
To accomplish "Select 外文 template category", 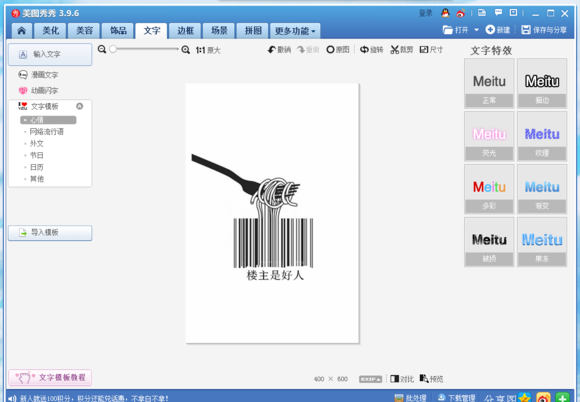I will 37,143.
